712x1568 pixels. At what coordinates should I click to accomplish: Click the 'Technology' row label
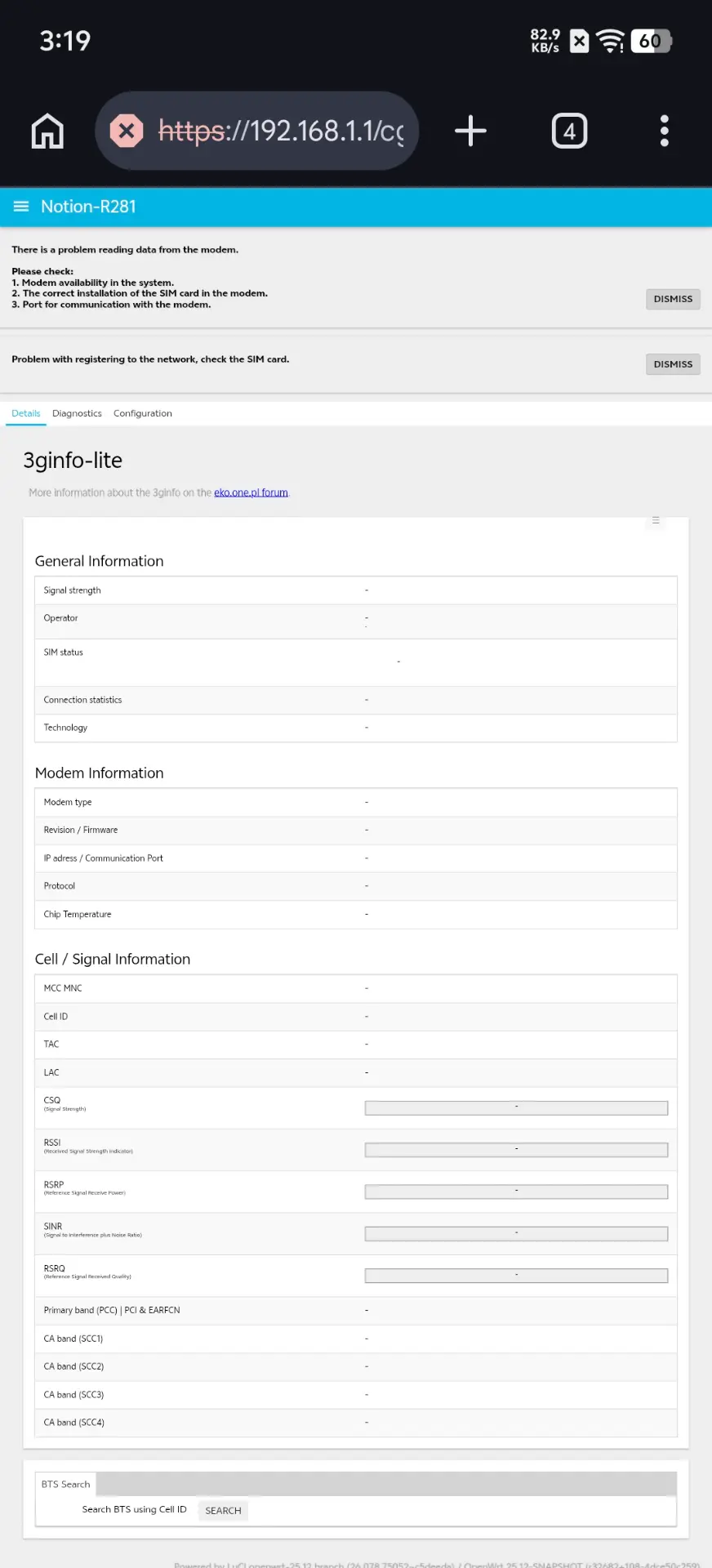[x=65, y=728]
